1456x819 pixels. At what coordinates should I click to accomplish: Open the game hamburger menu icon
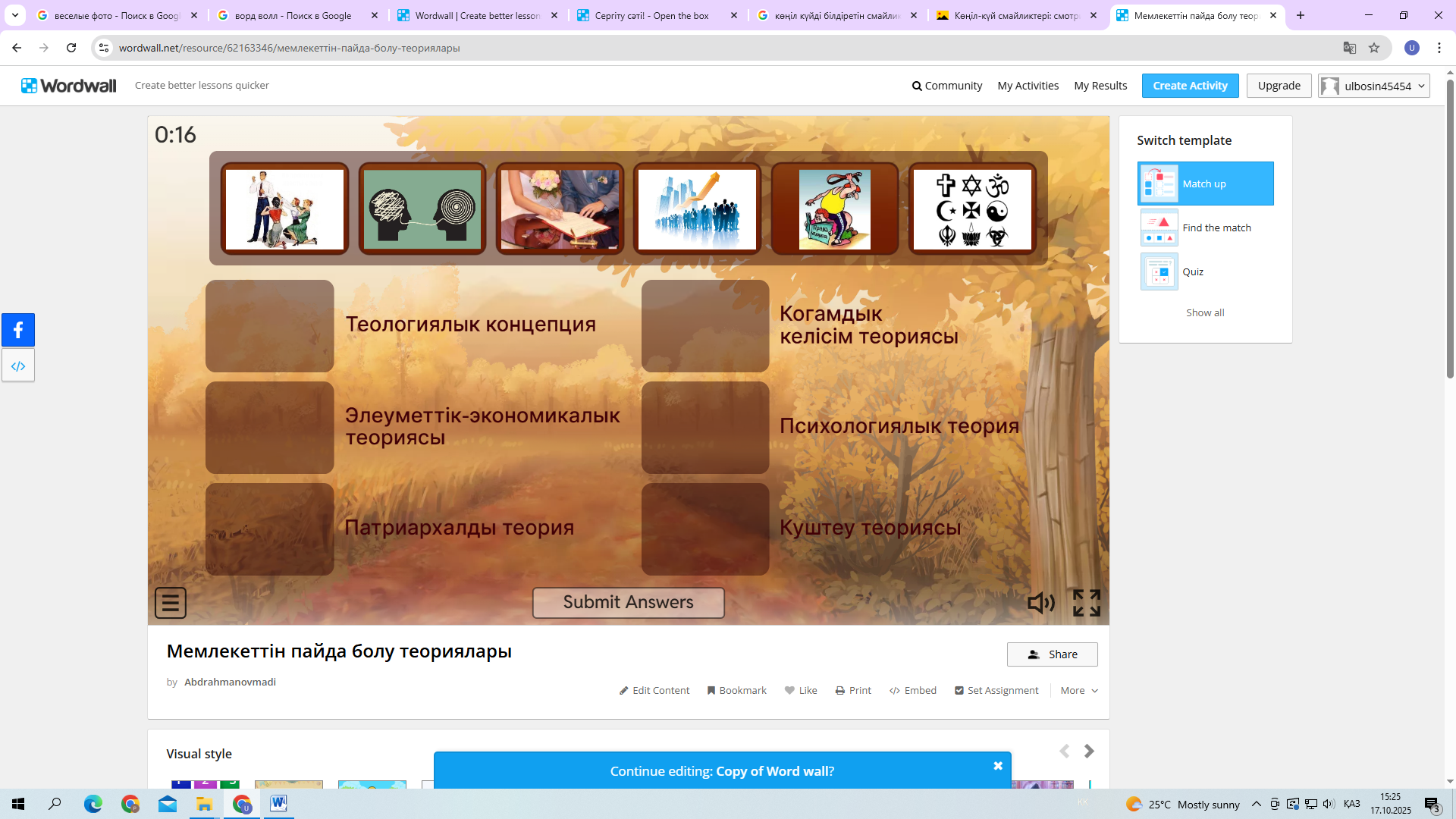click(170, 603)
